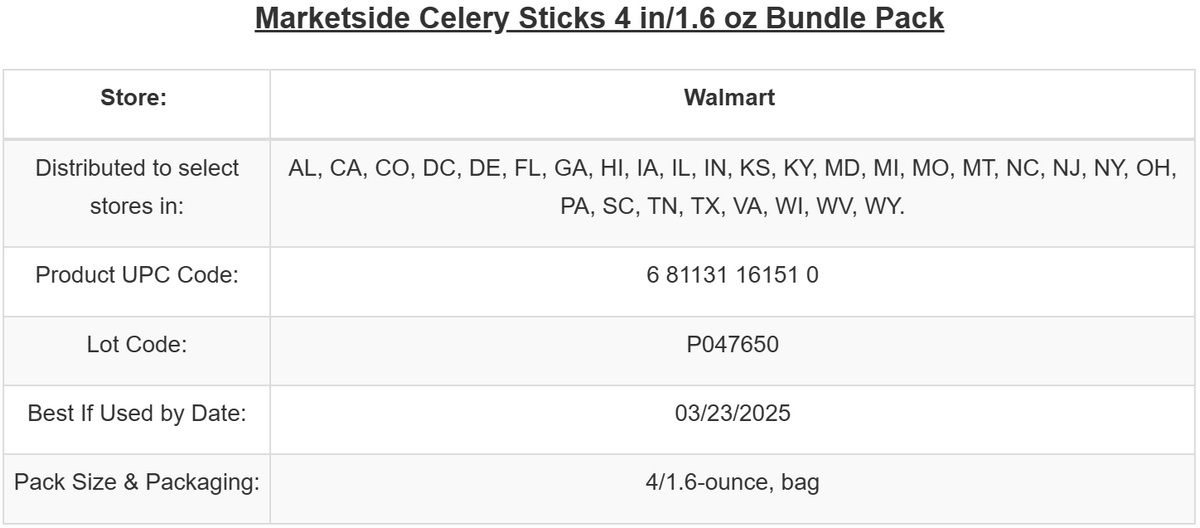Click the NY state abbreviation
Image resolution: width=1200 pixels, height=528 pixels.
pyautogui.click(x=1108, y=168)
